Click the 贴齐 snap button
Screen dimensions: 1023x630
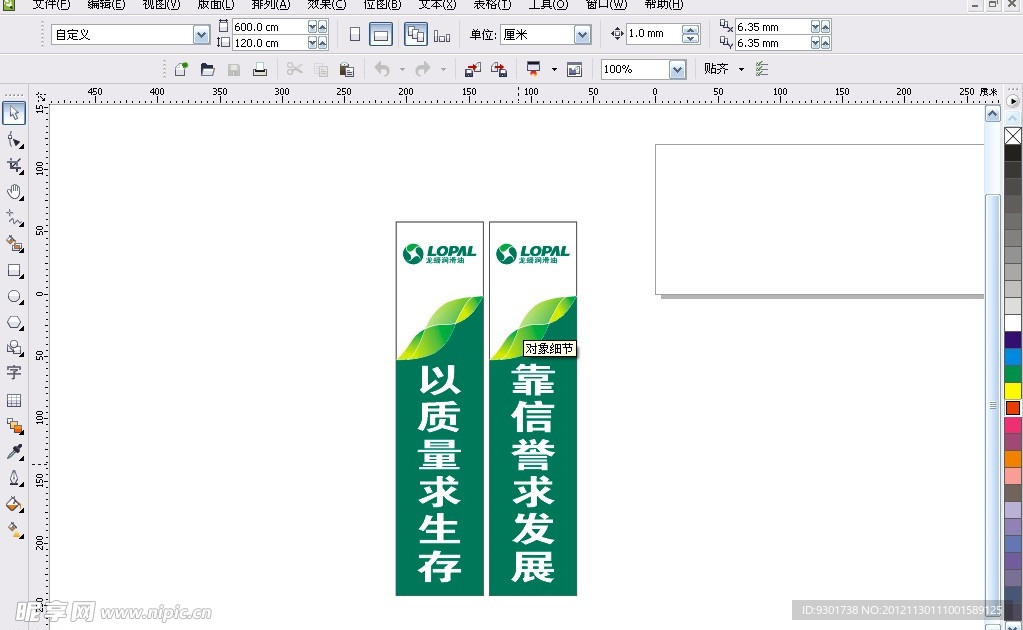[716, 69]
